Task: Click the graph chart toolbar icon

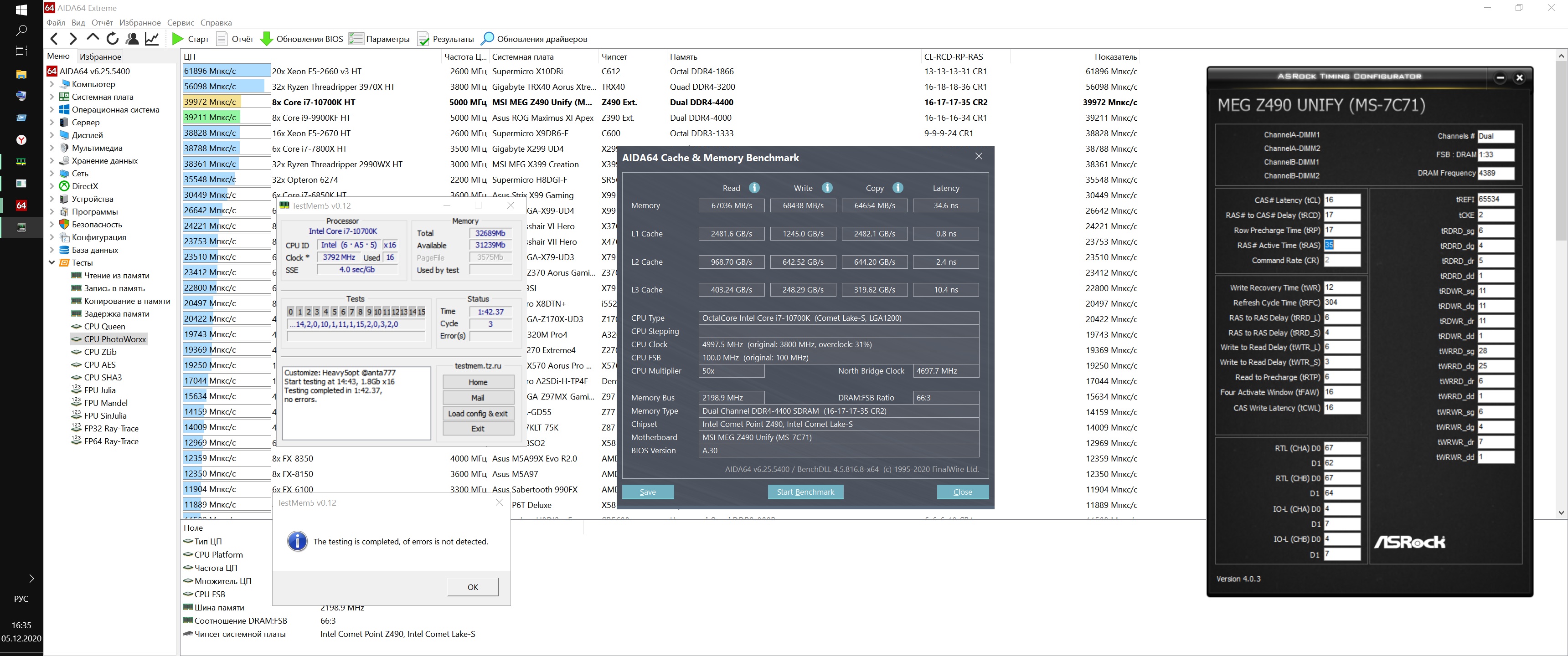Action: pyautogui.click(x=152, y=39)
